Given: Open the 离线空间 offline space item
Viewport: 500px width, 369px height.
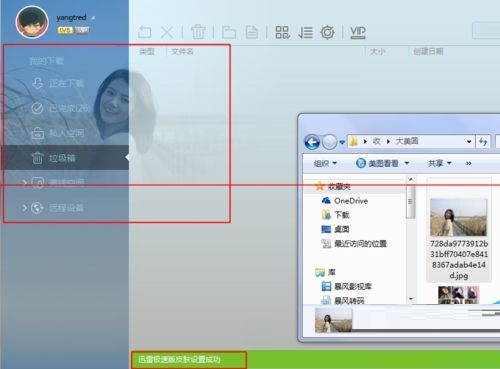Looking at the screenshot, I should click(65, 182).
